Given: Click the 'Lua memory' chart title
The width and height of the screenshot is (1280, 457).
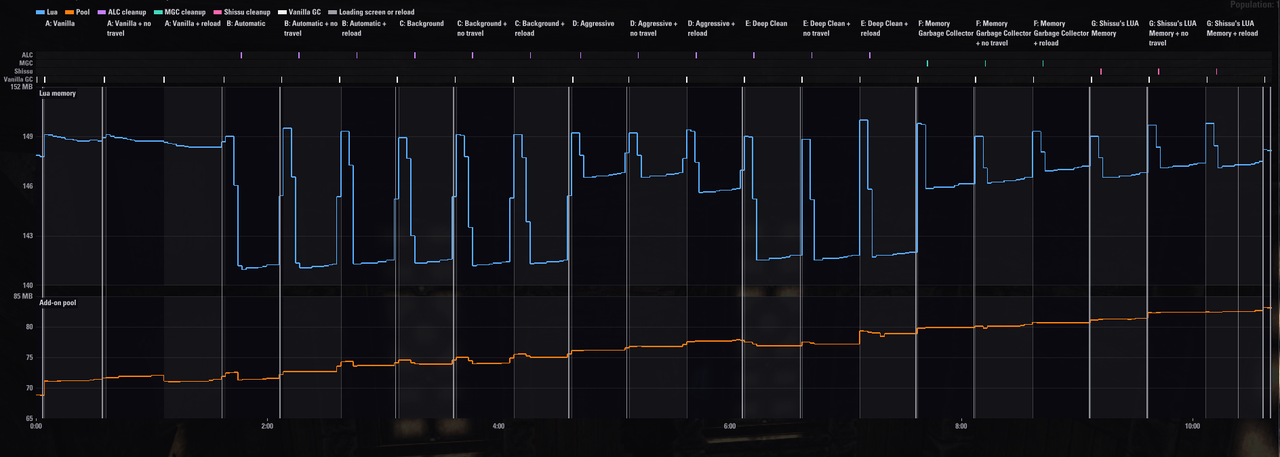Looking at the screenshot, I should tap(57, 94).
